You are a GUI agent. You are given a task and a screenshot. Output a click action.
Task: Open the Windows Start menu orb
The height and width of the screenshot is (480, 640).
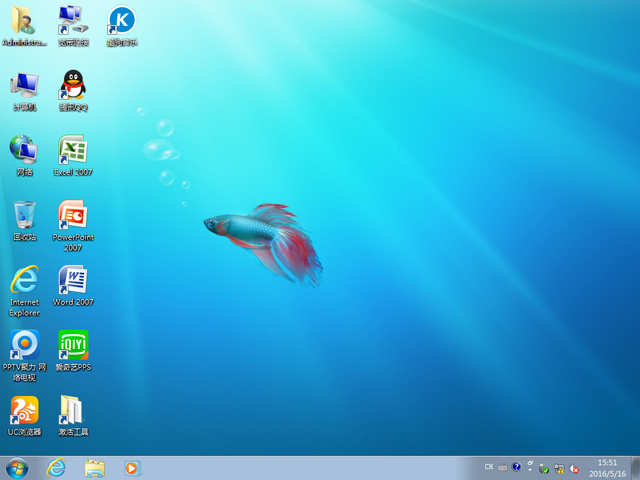[x=17, y=468]
